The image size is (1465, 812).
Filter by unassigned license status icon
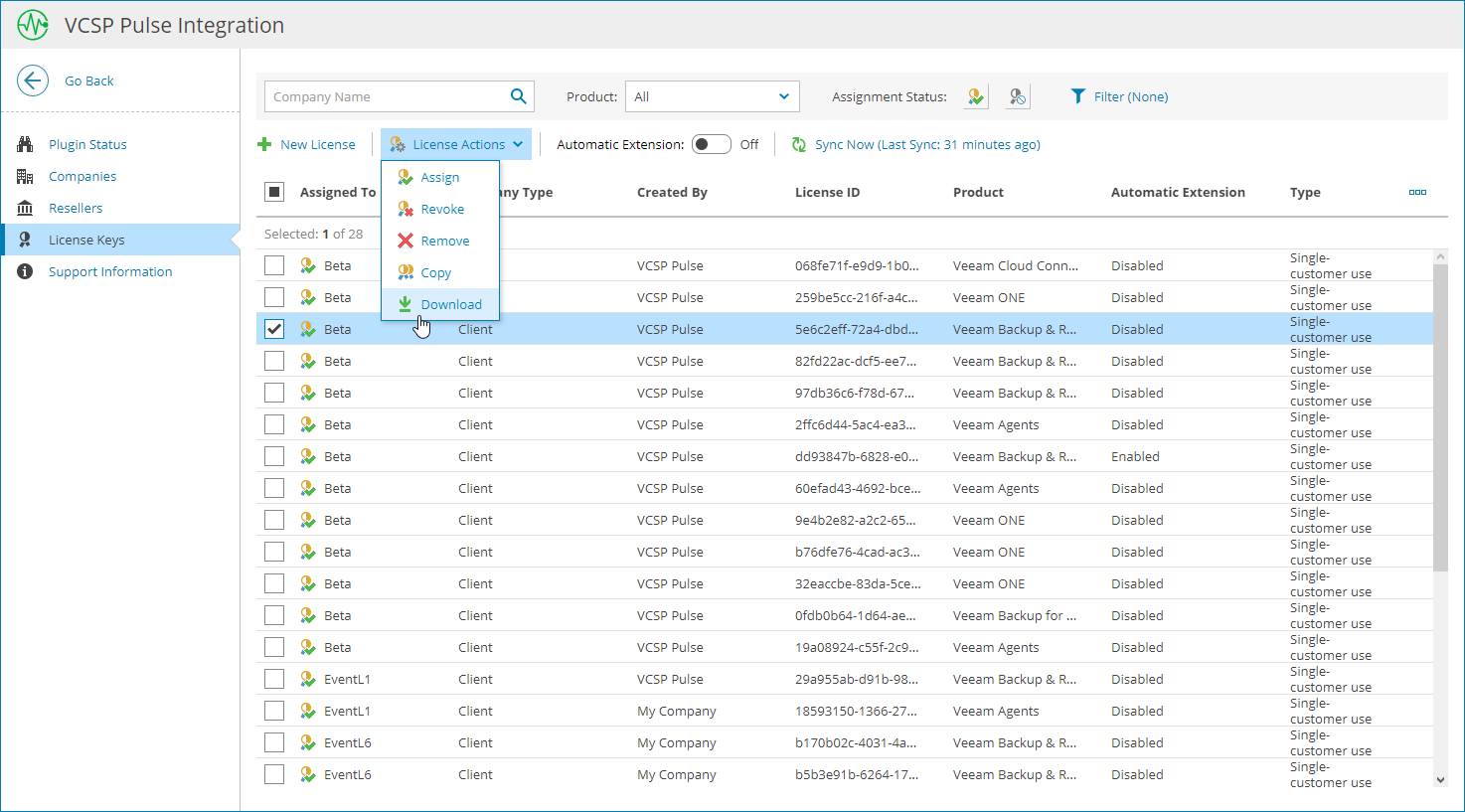pos(1017,96)
